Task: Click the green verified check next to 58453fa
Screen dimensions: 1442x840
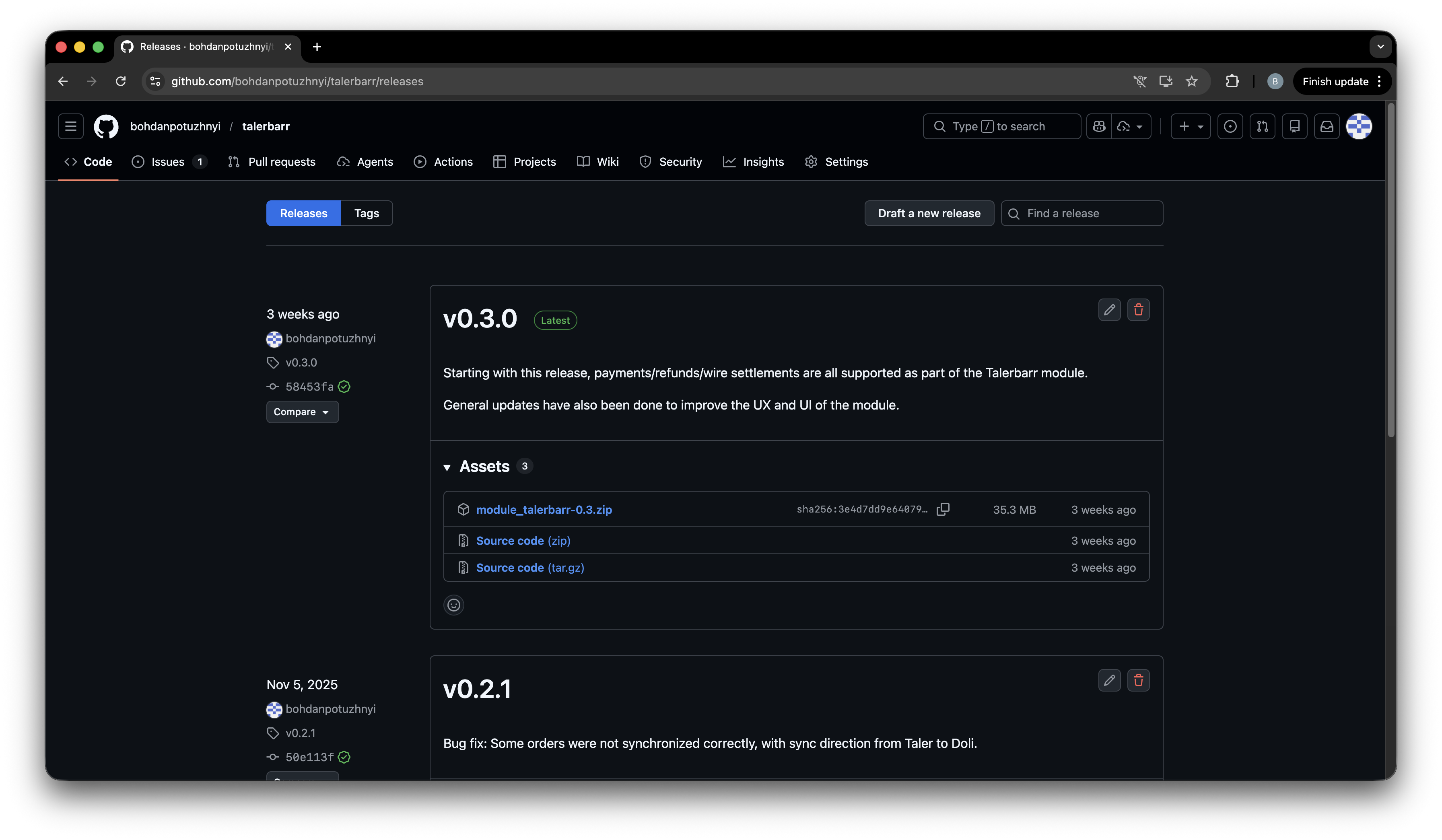Action: (344, 387)
